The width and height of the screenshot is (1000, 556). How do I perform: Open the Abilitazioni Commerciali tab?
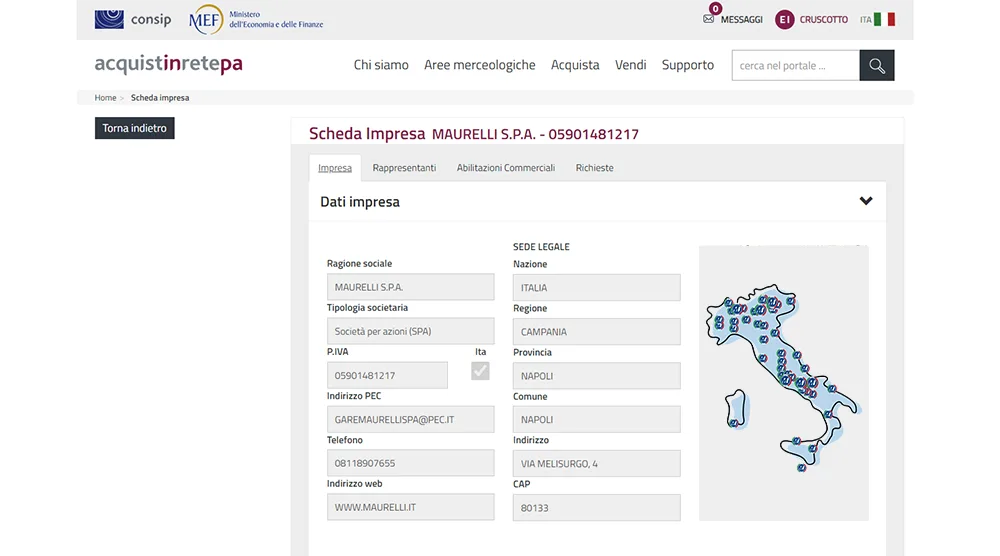[505, 168]
